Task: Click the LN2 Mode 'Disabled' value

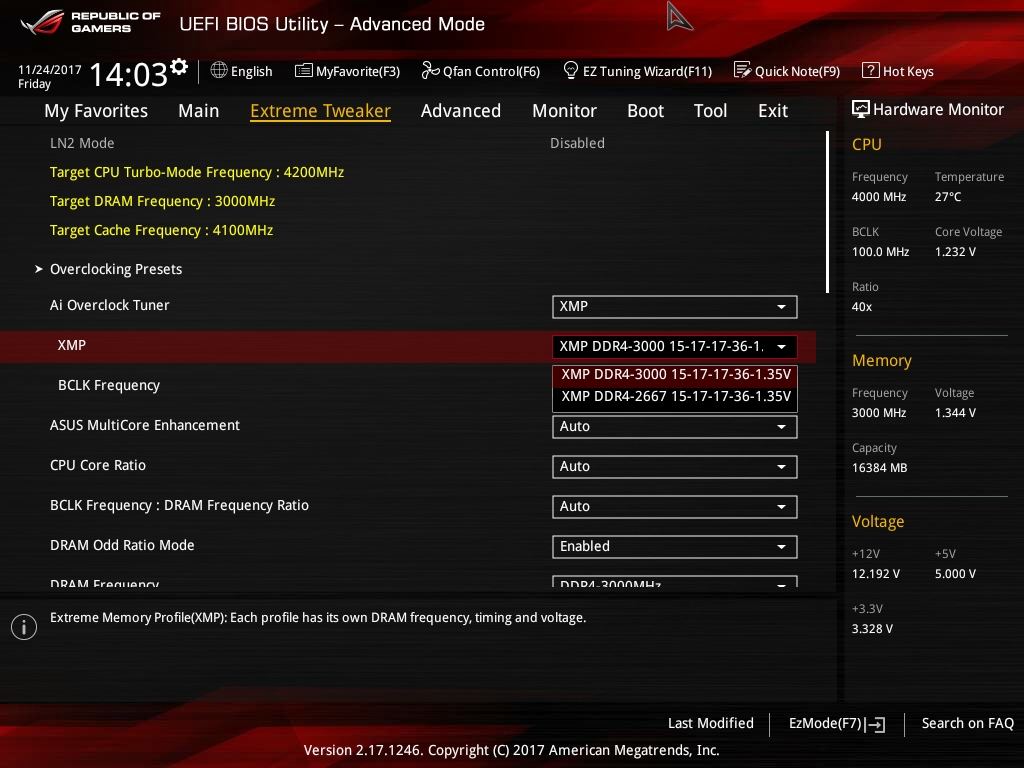Action: [x=577, y=143]
